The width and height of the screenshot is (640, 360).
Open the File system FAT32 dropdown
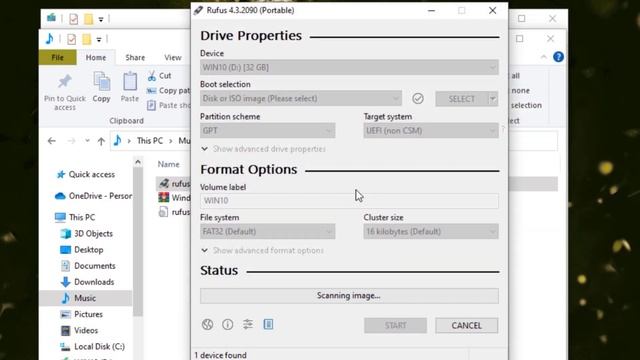267,231
